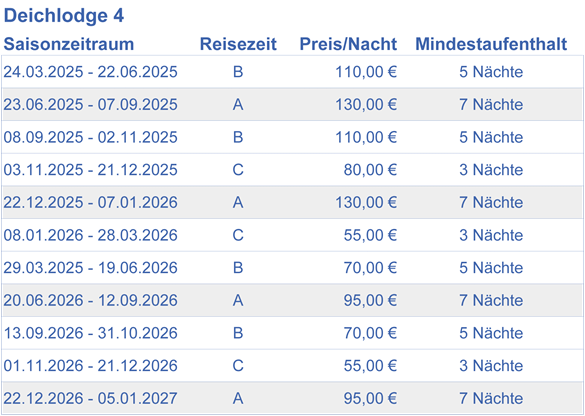Select the 24.03.2025 - 22.06.2025 season row
Image resolution: width=585 pixels, height=416 pixels.
(x=292, y=72)
